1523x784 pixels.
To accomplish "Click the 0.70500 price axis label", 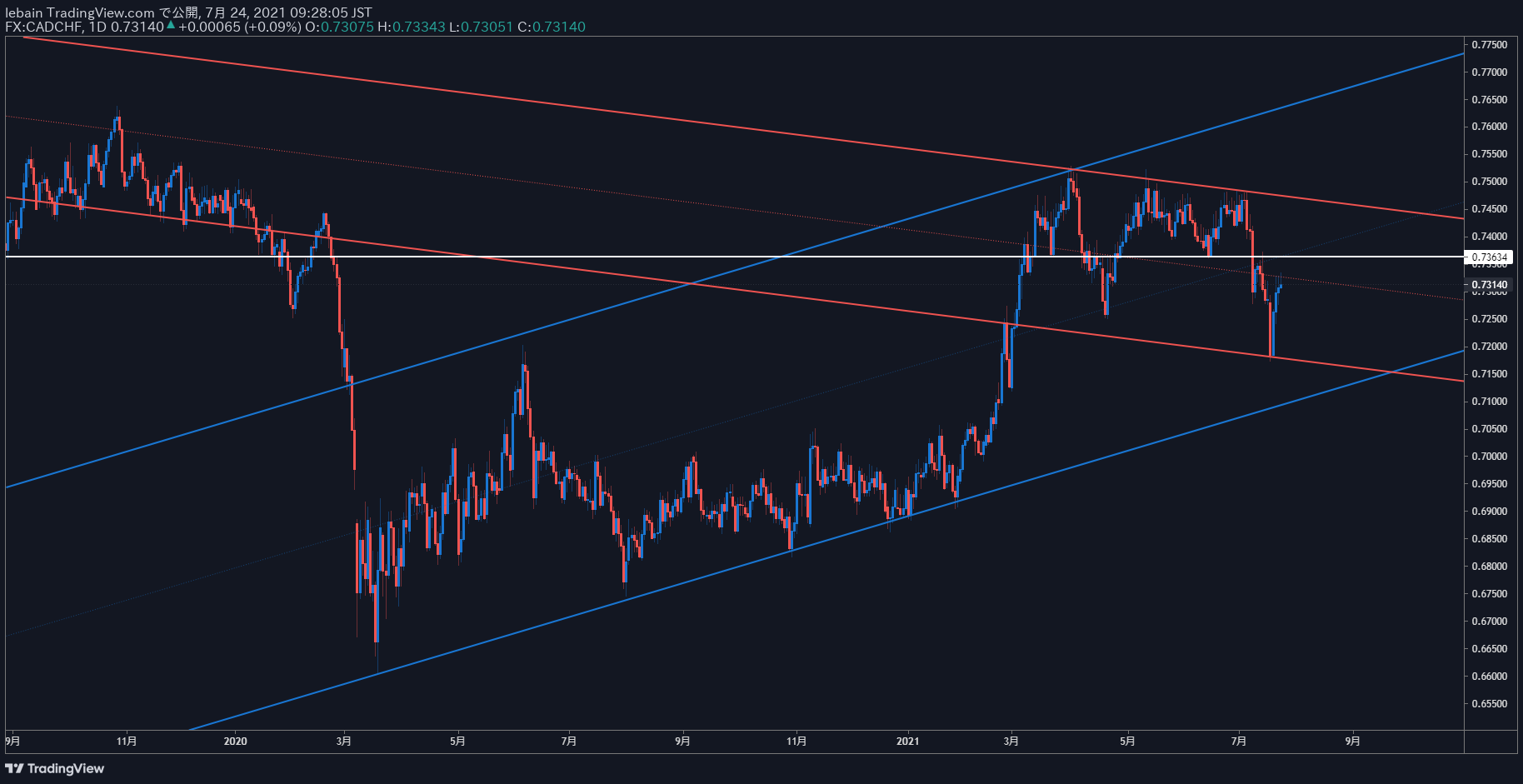I will coord(1490,429).
